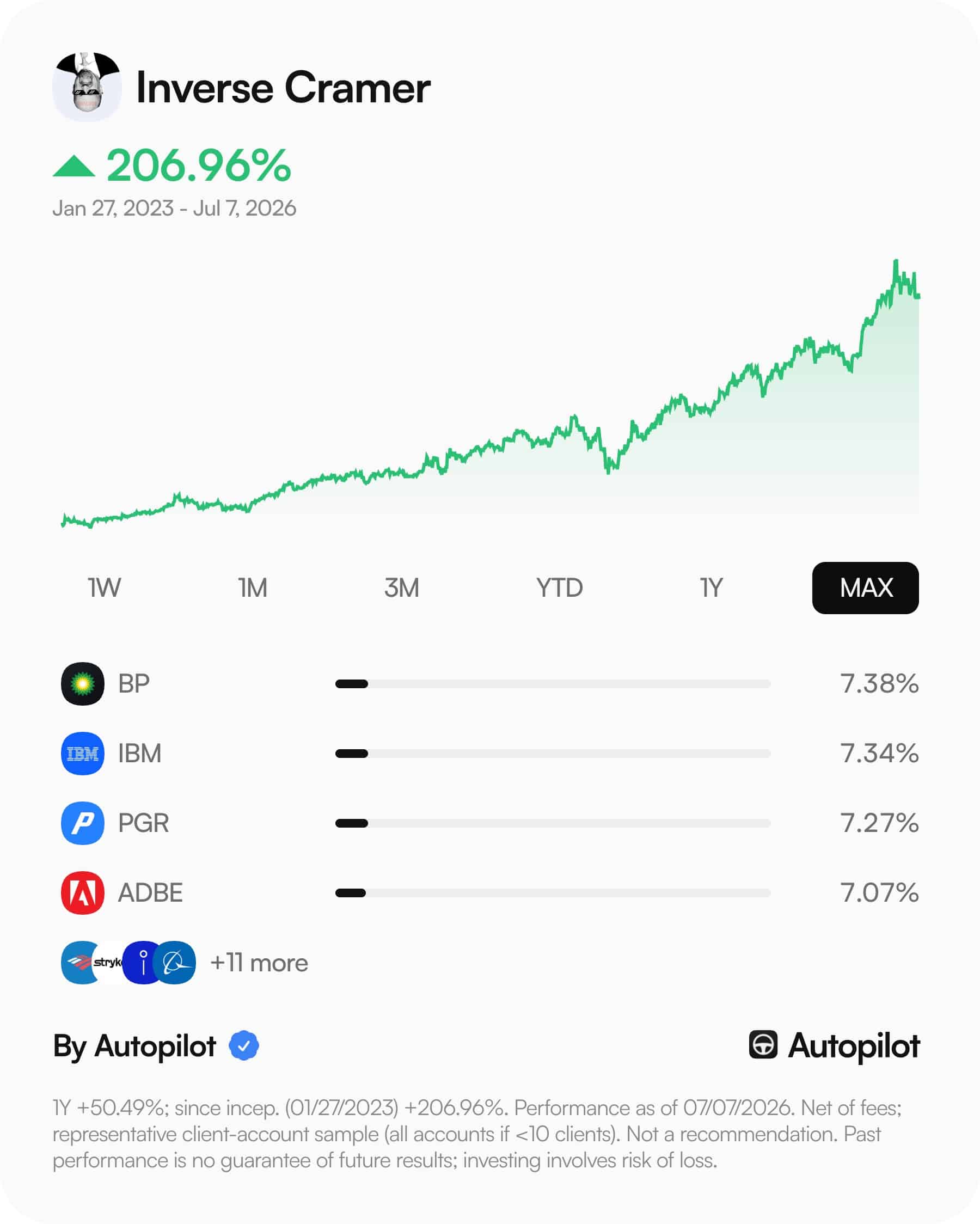The image size is (980, 1224).
Task: Click the blue verified badge
Action: pyautogui.click(x=243, y=1046)
